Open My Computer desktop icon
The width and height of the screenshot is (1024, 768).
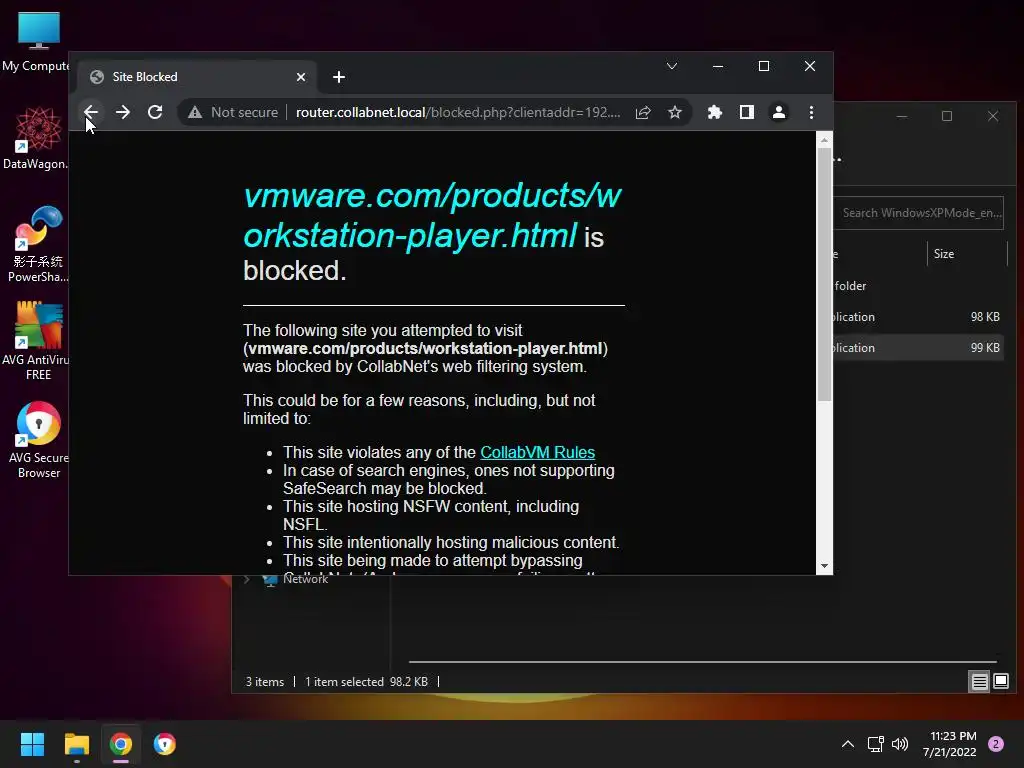click(37, 42)
